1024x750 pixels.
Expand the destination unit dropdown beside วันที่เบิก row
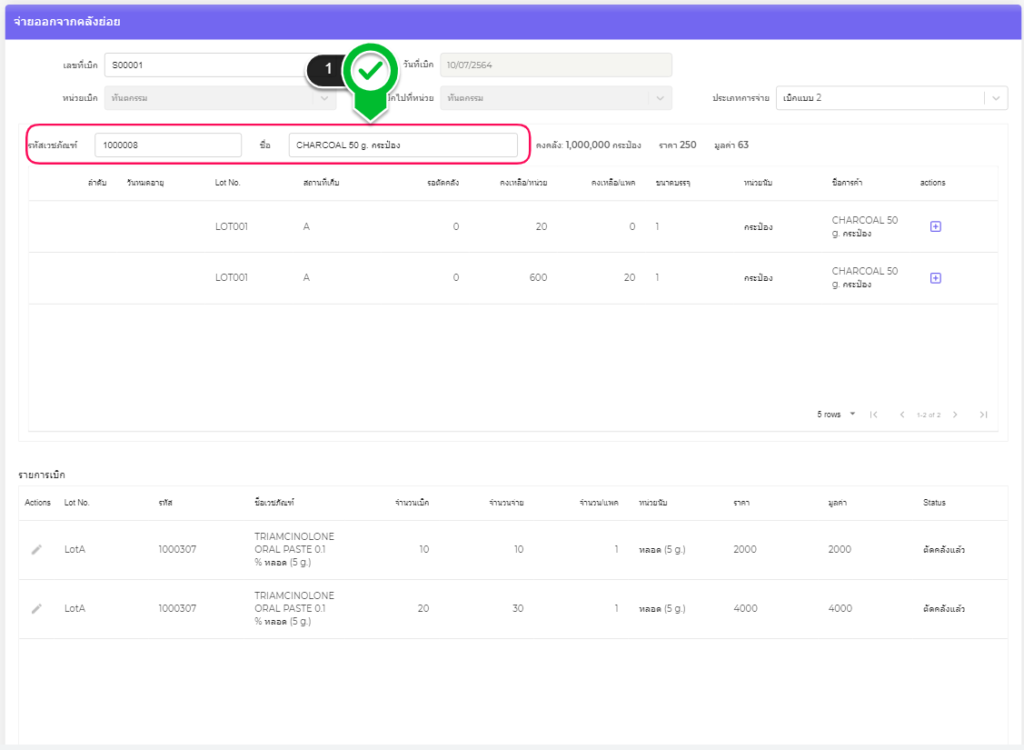[659, 98]
